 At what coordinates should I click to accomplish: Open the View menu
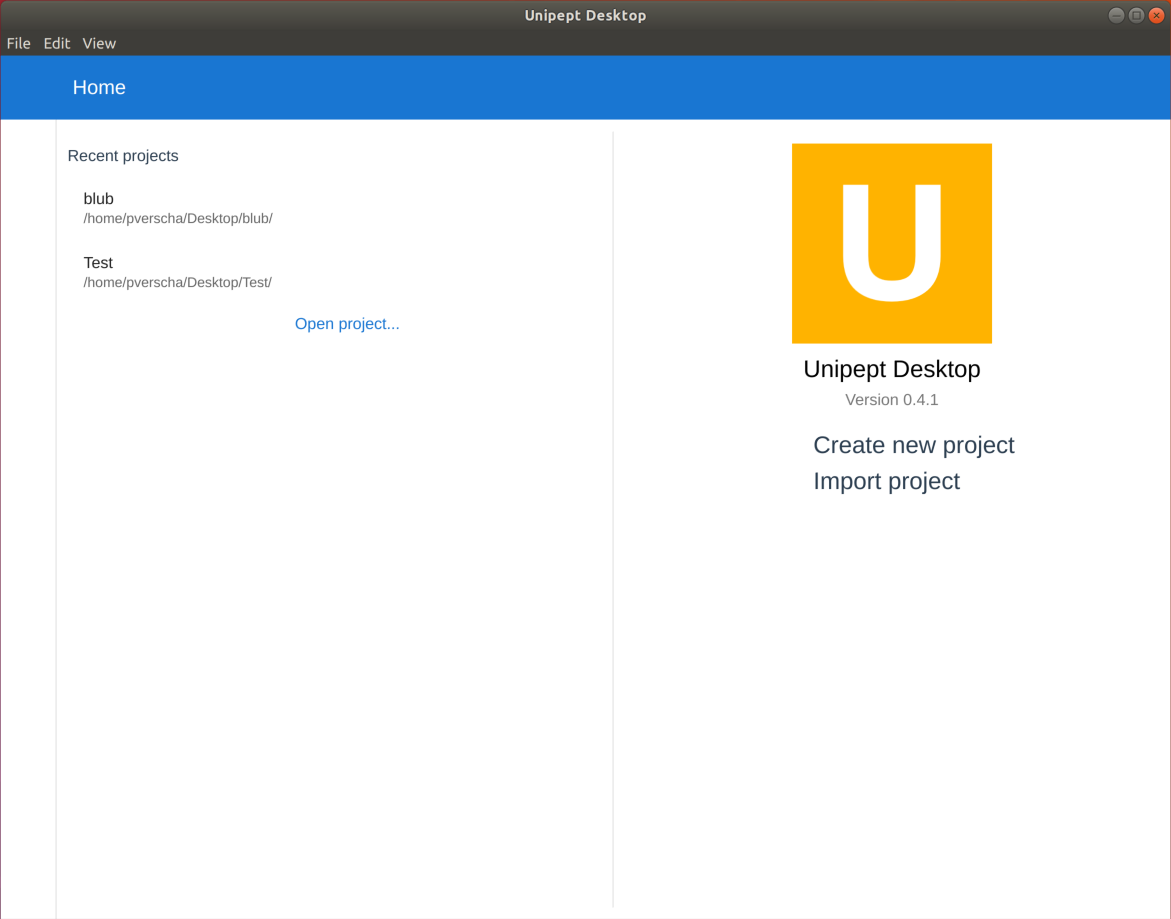99,43
